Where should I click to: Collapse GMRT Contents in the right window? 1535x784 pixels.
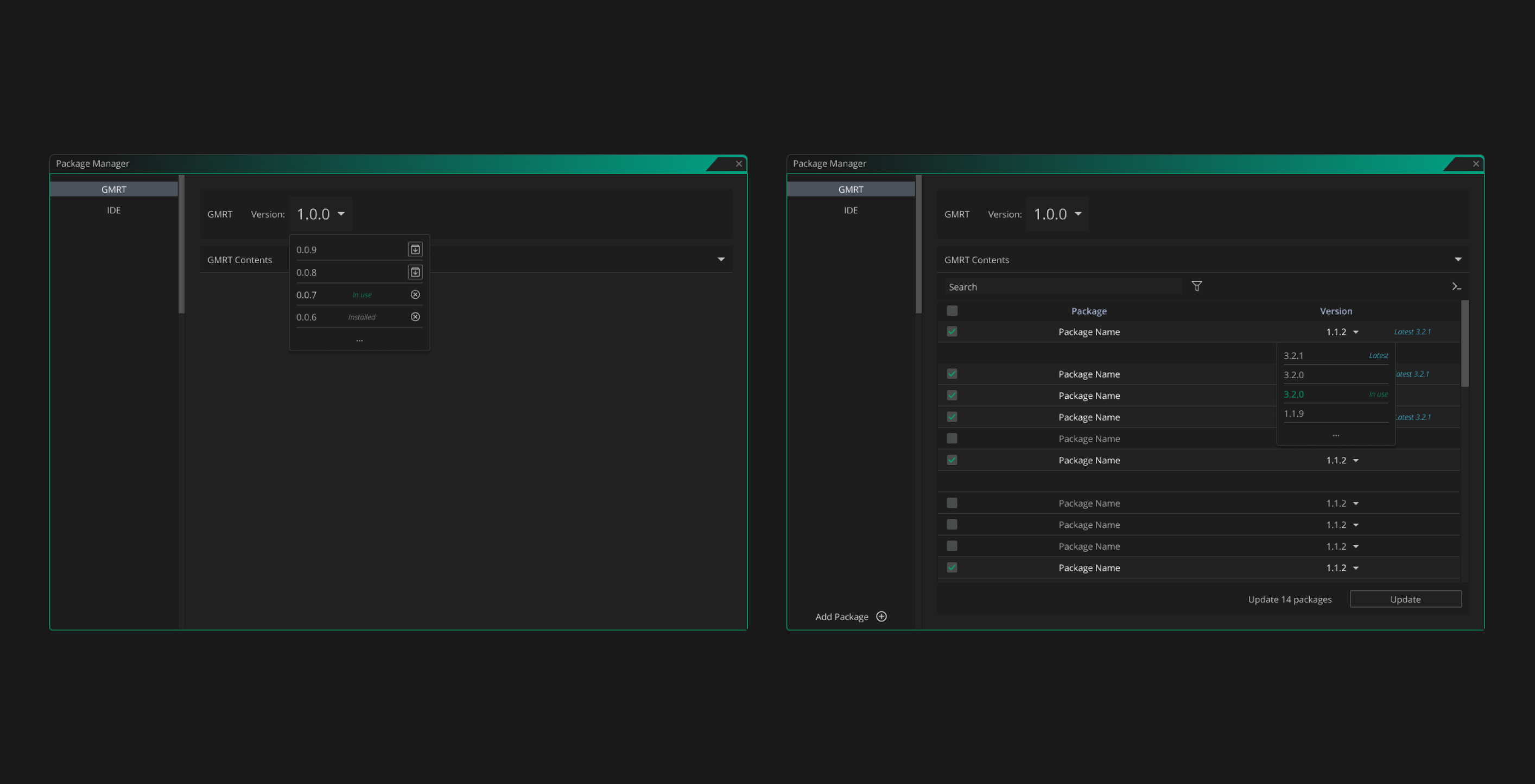click(x=1457, y=260)
